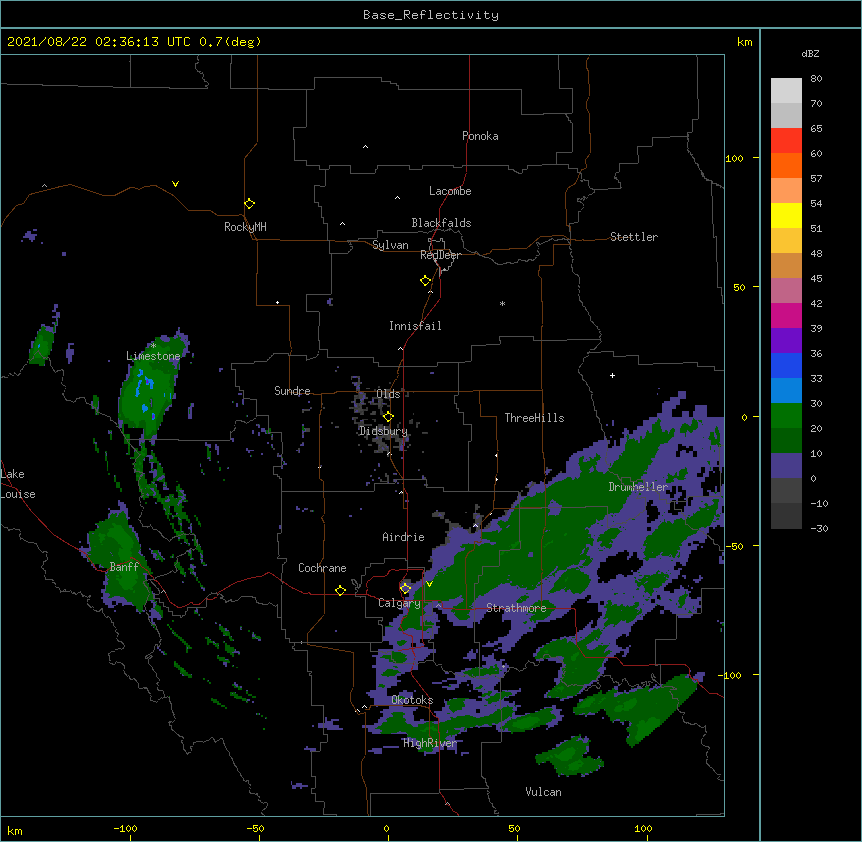The image size is (862, 842).
Task: Click the -50 tick on the right km axis
Action: [x=734, y=546]
